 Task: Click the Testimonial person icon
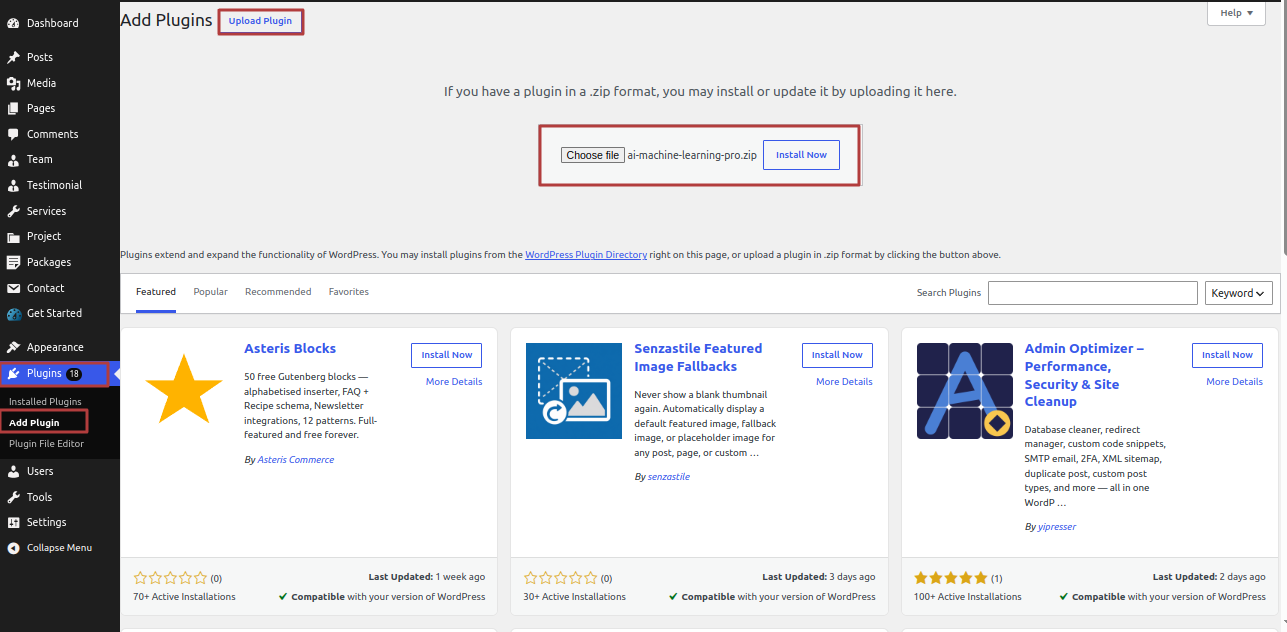tap(13, 185)
